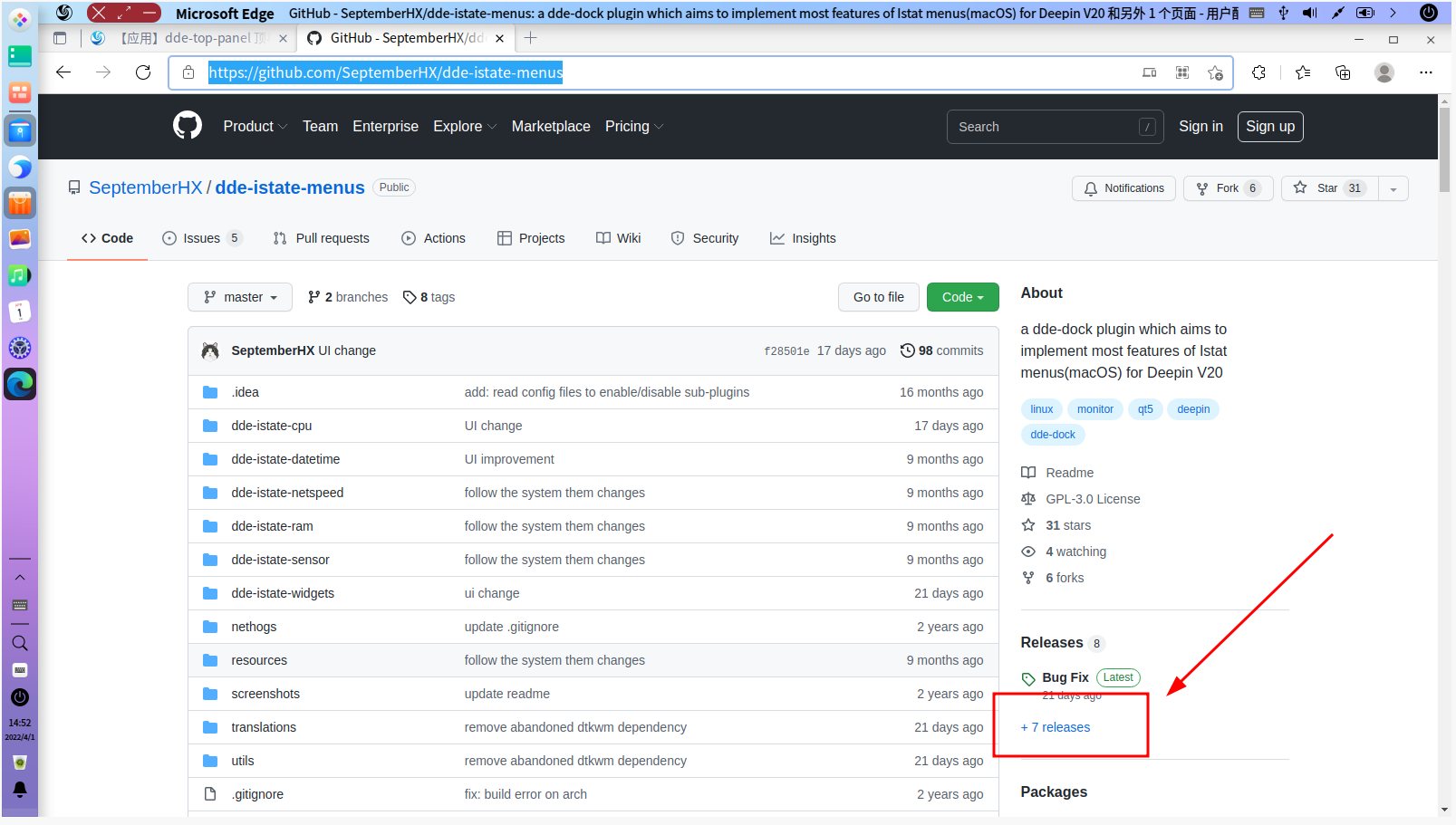Click the tab actions icon left of tabs
This screenshot has width=1456, height=825.
pyautogui.click(x=60, y=38)
